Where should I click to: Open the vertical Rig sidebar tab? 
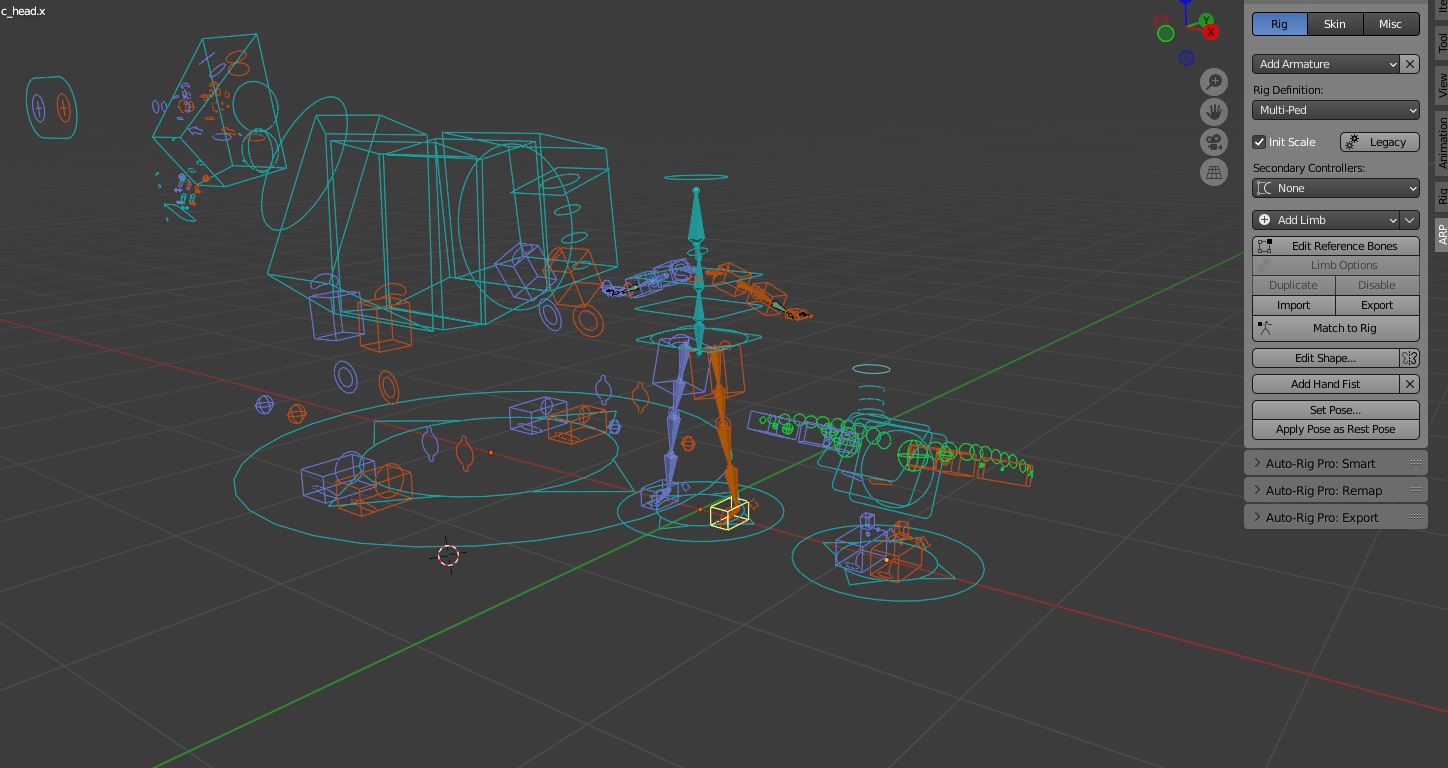1442,196
